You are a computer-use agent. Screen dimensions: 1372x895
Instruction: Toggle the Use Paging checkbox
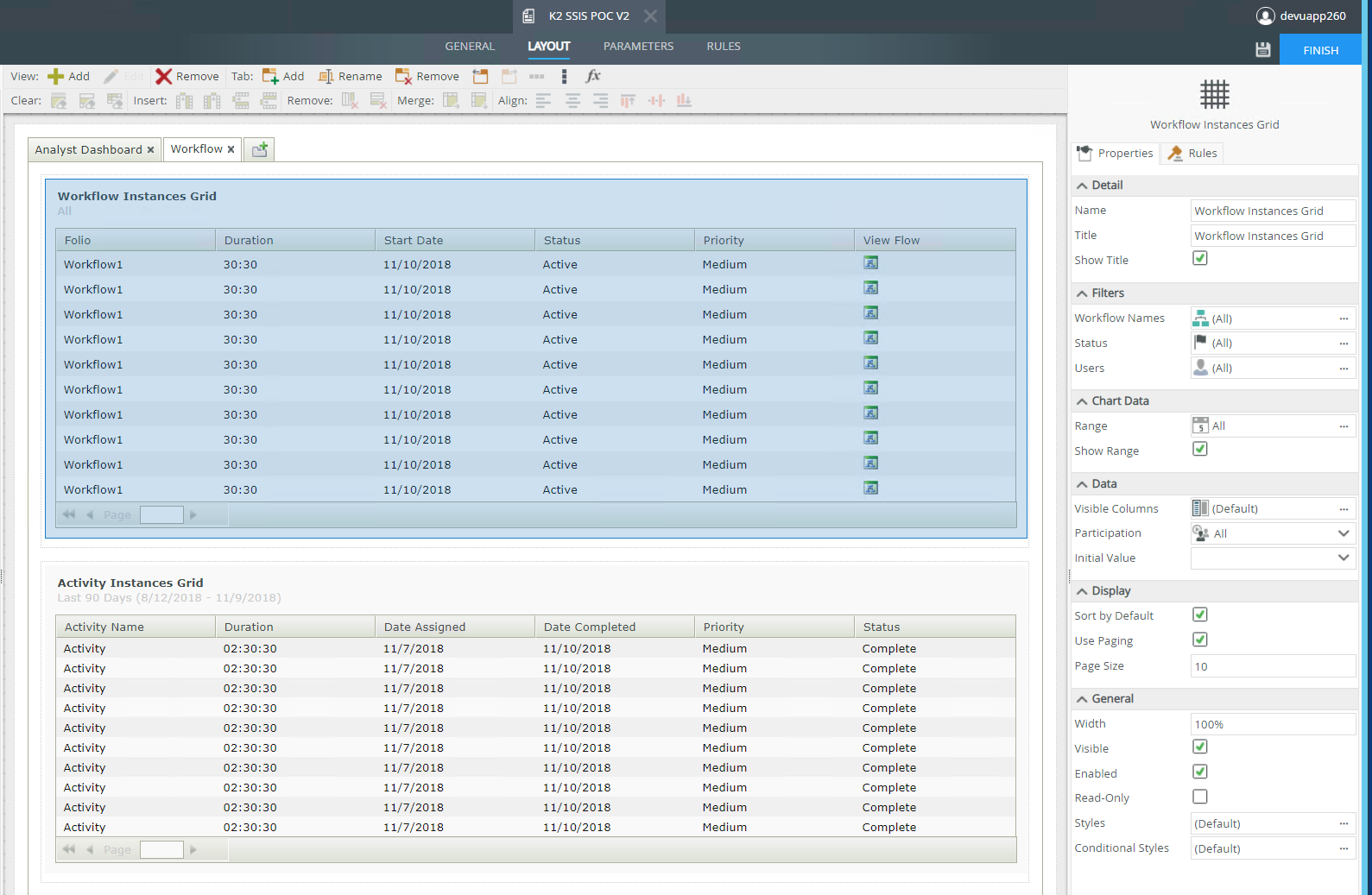[1200, 640]
